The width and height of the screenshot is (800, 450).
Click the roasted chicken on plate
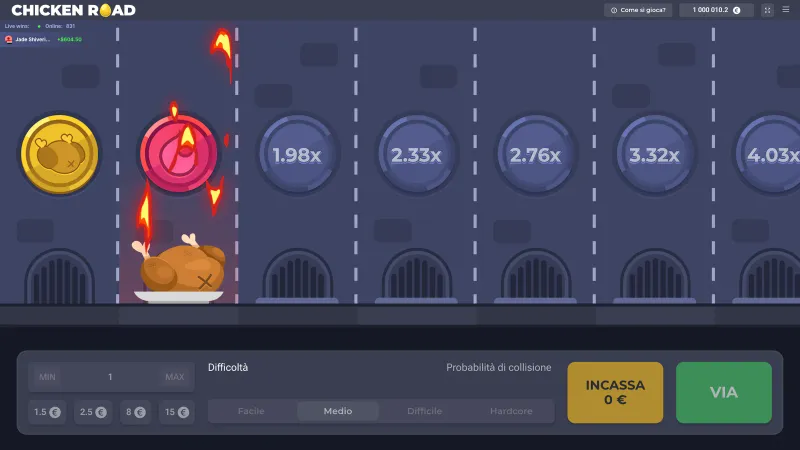tap(179, 269)
